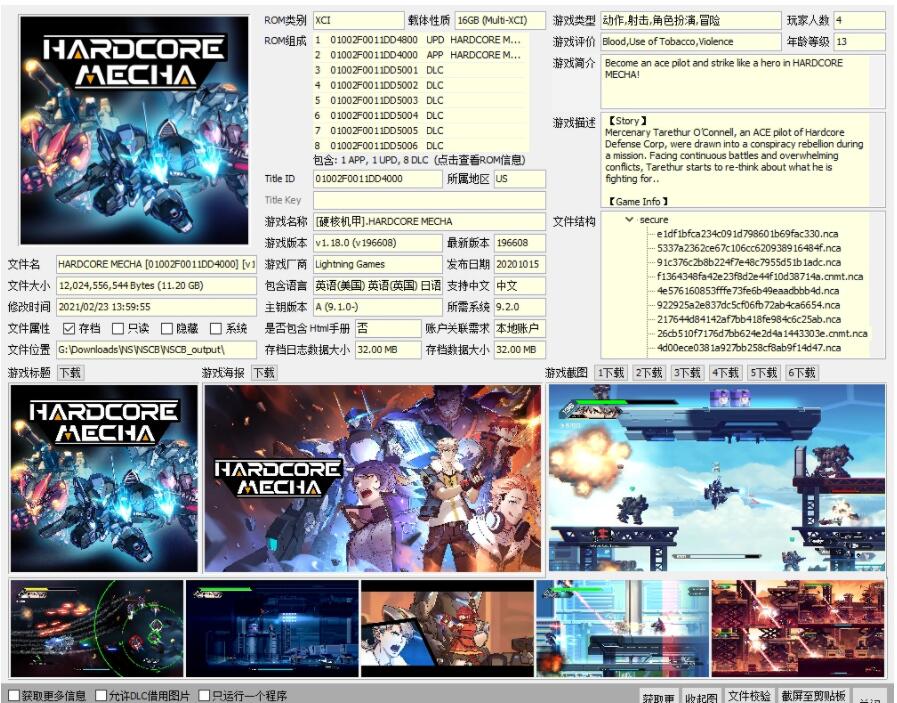Click the 6下载 screenshot button
Viewport: 897px width, 703px height.
(x=801, y=373)
